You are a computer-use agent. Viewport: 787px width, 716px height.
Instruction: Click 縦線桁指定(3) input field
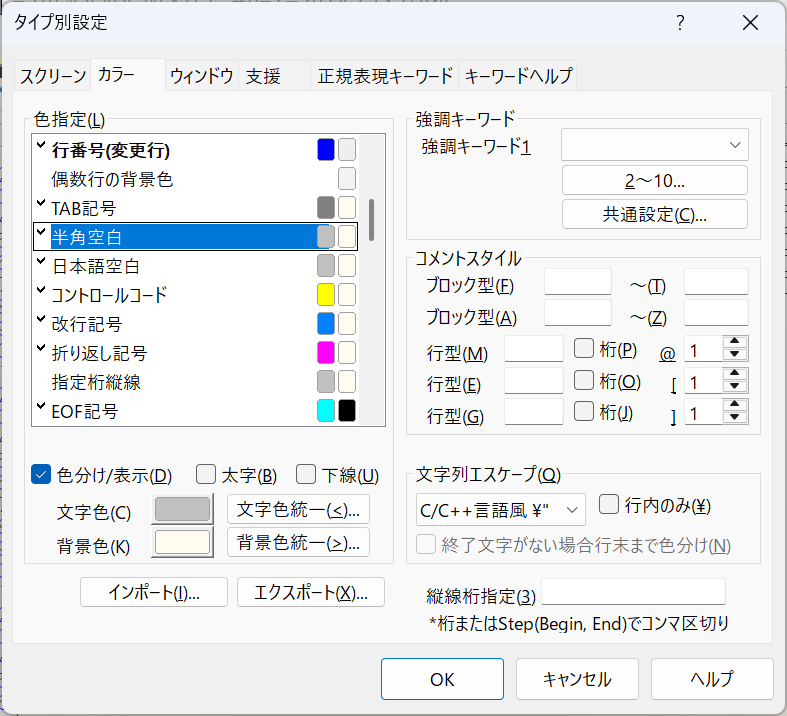633,592
